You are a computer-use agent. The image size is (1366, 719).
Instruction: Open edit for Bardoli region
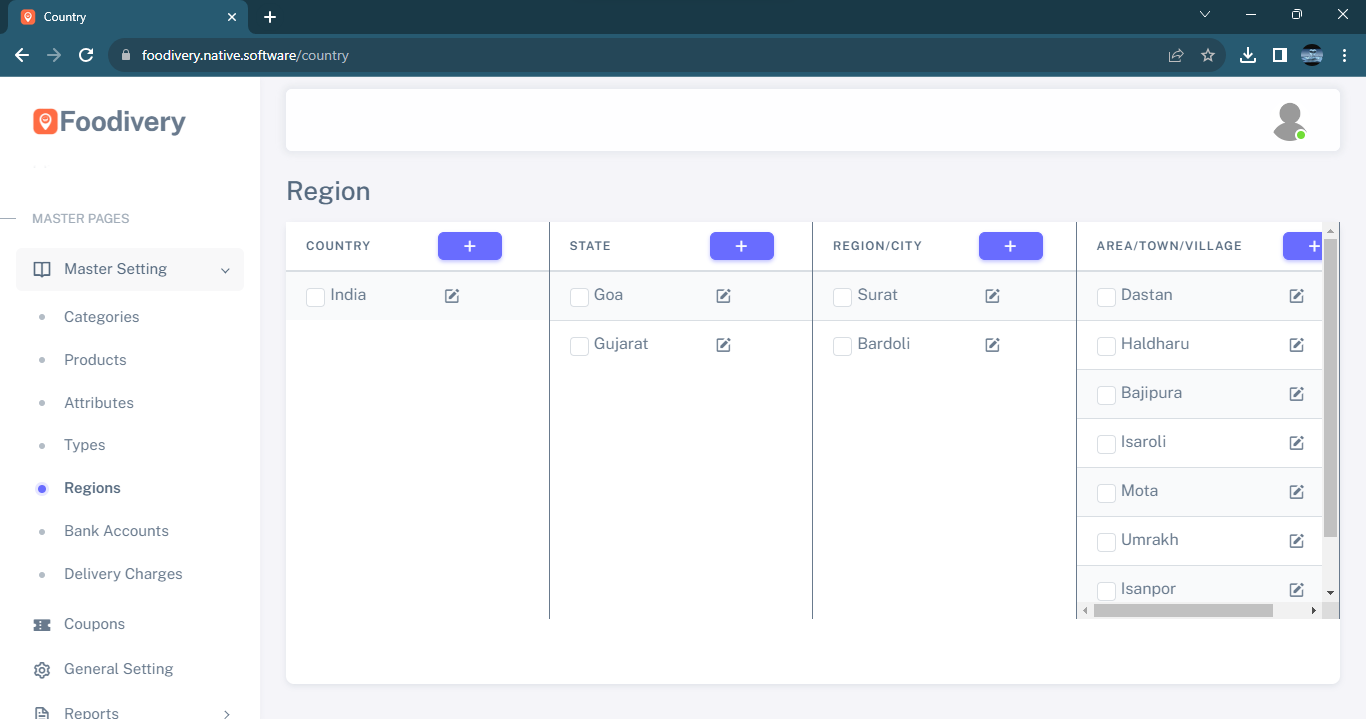pyautogui.click(x=992, y=345)
